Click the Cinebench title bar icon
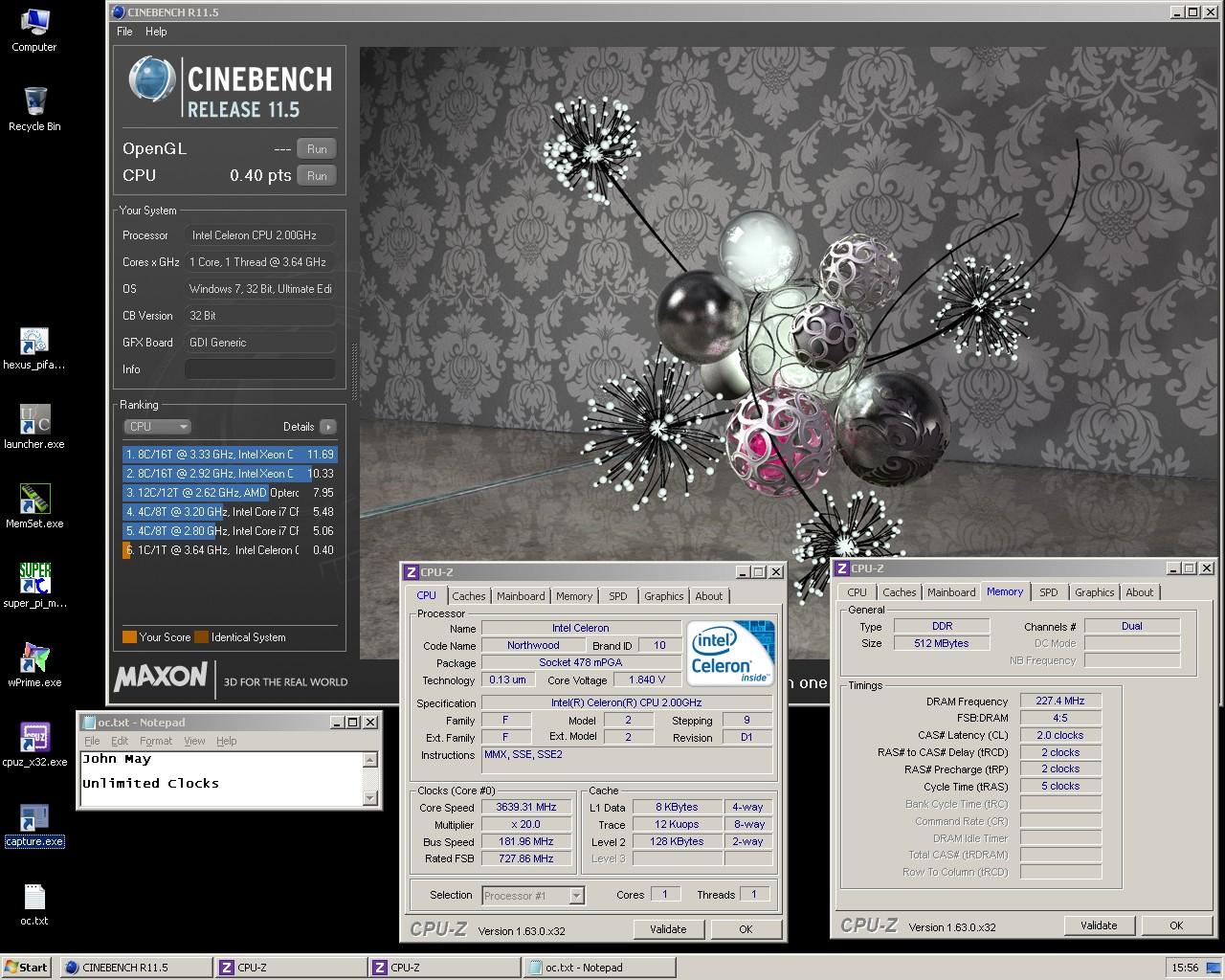This screenshot has width=1225, height=980. 118,12
